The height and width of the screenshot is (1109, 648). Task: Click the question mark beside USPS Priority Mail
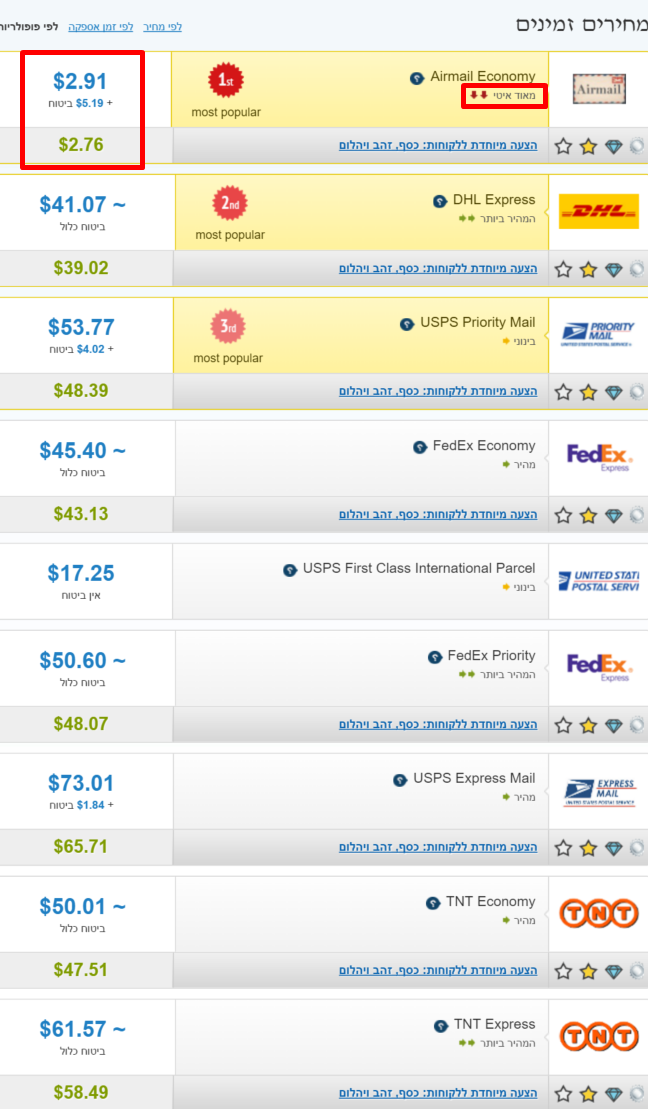point(407,324)
